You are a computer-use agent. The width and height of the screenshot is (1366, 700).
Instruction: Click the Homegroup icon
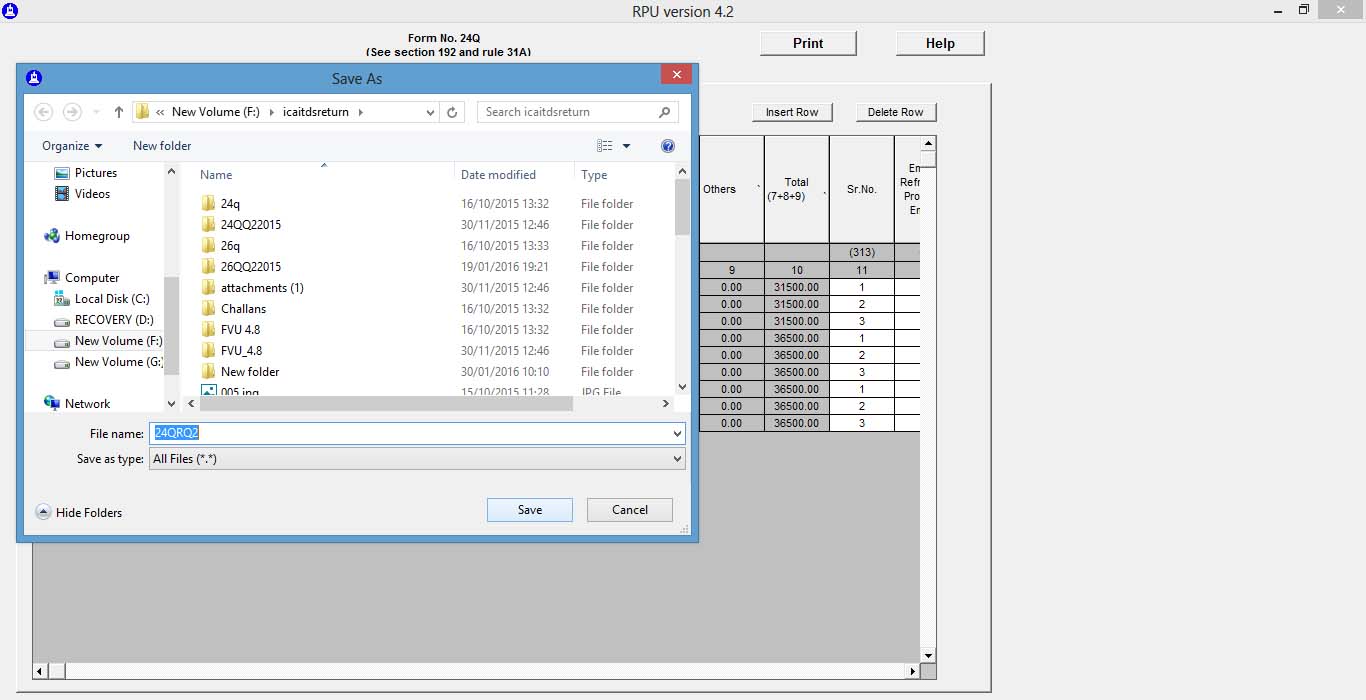[x=52, y=236]
